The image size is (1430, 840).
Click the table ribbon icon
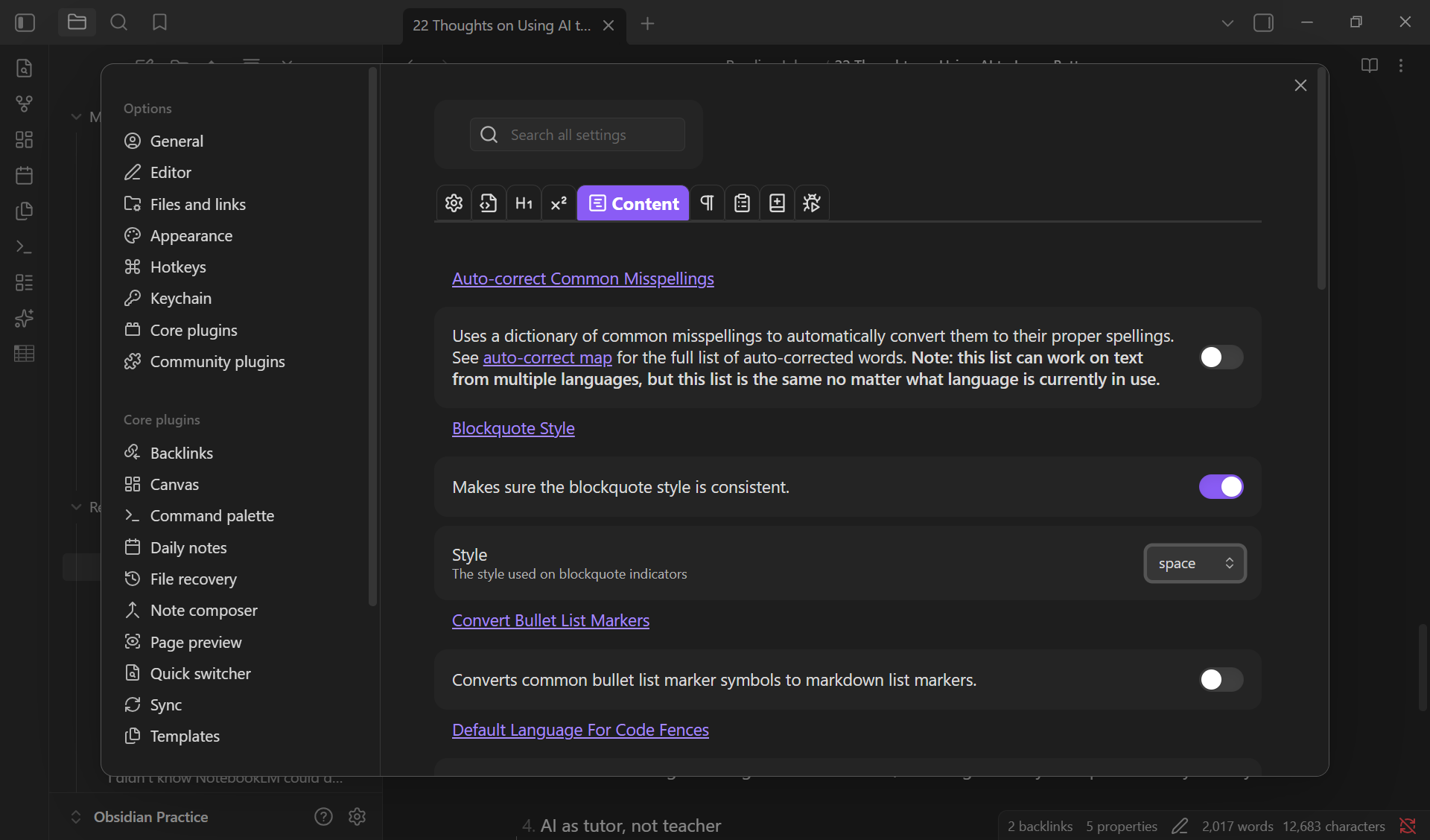coord(24,354)
